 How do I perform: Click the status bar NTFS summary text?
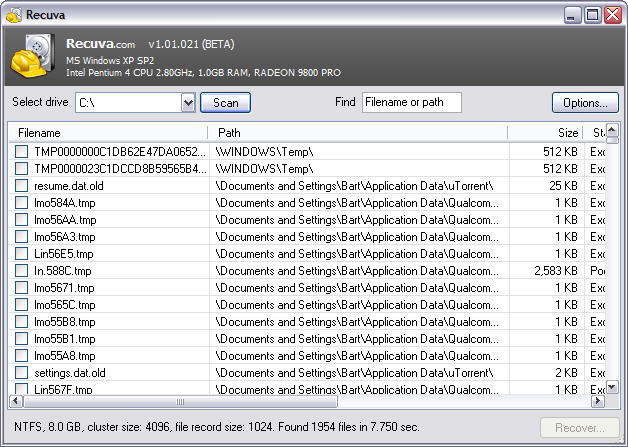click(217, 427)
